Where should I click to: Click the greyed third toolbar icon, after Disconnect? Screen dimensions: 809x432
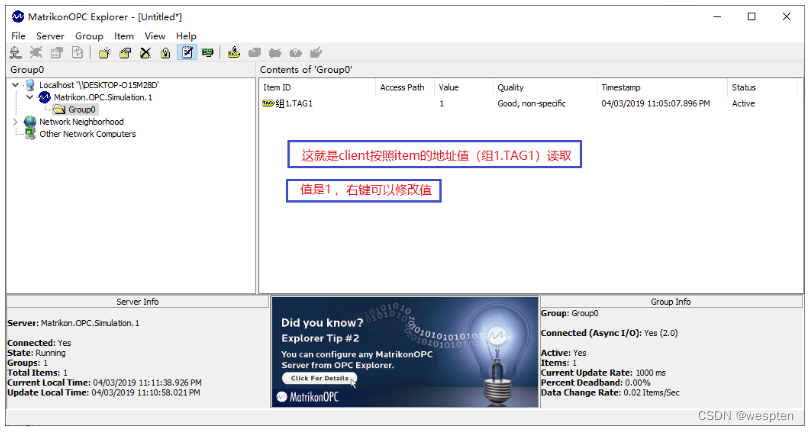[x=57, y=52]
